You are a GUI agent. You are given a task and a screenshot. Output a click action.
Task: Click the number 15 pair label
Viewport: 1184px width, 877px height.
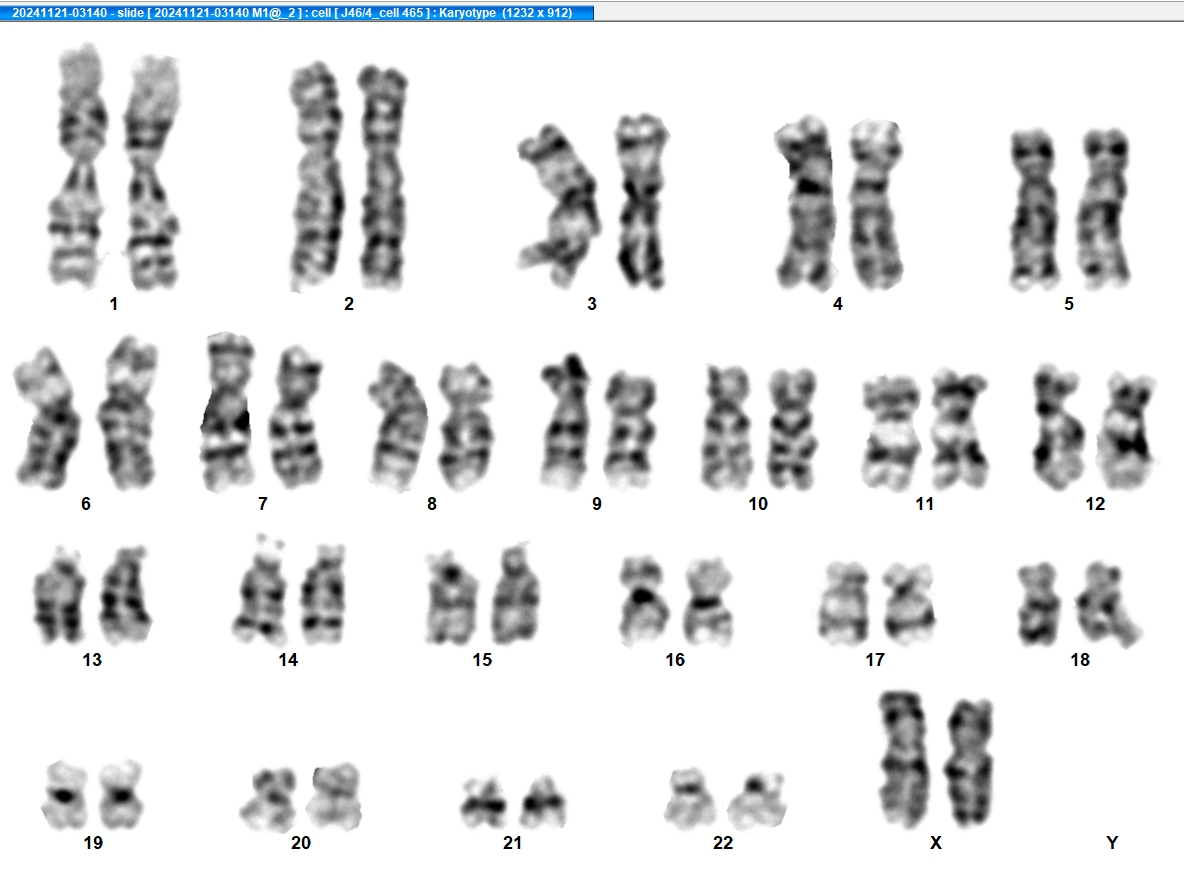482,660
